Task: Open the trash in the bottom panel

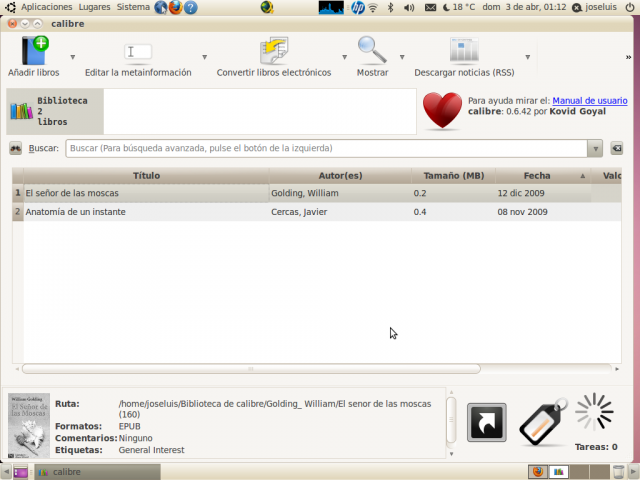Action: tap(618, 472)
